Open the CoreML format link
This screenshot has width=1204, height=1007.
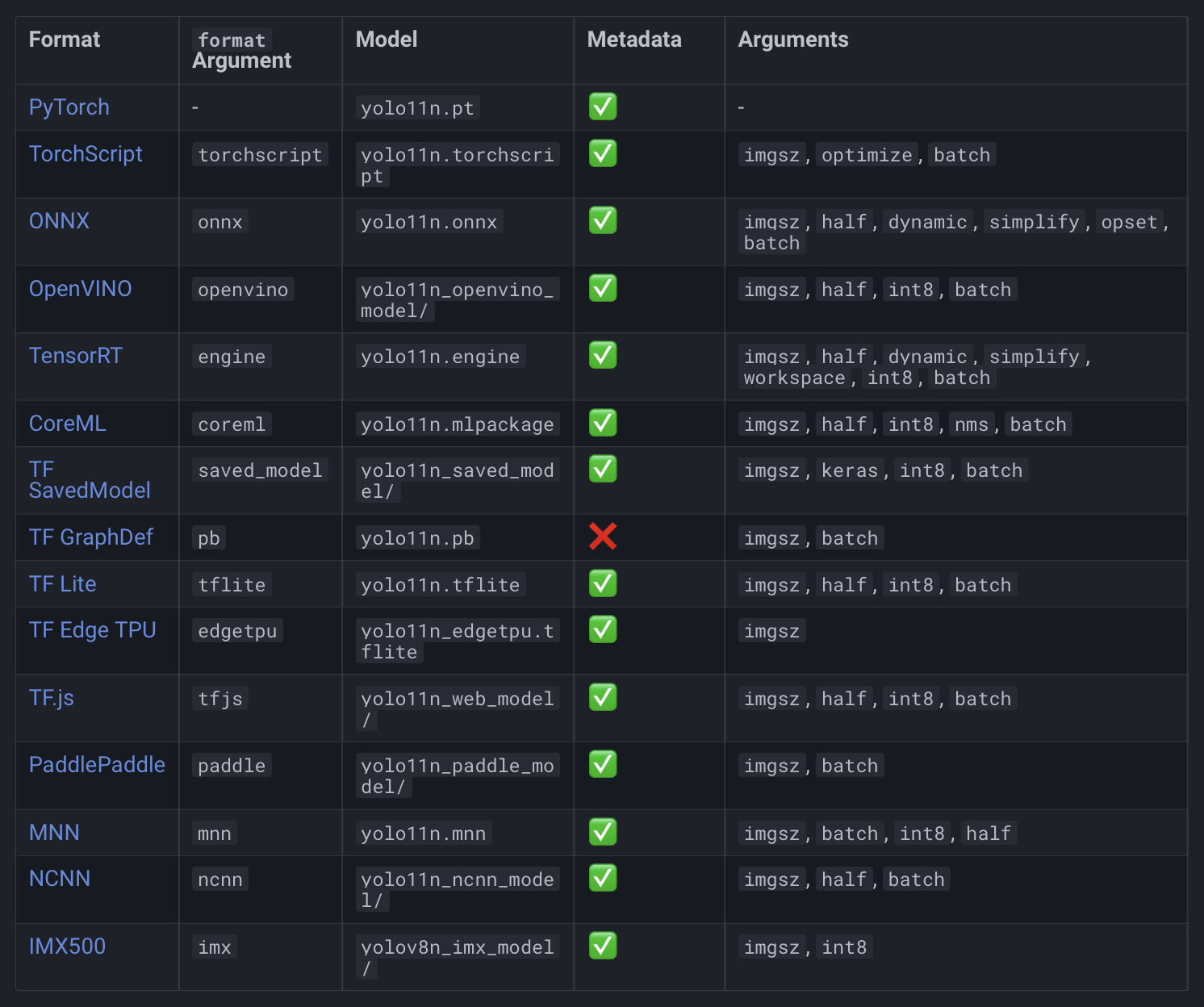[67, 424]
